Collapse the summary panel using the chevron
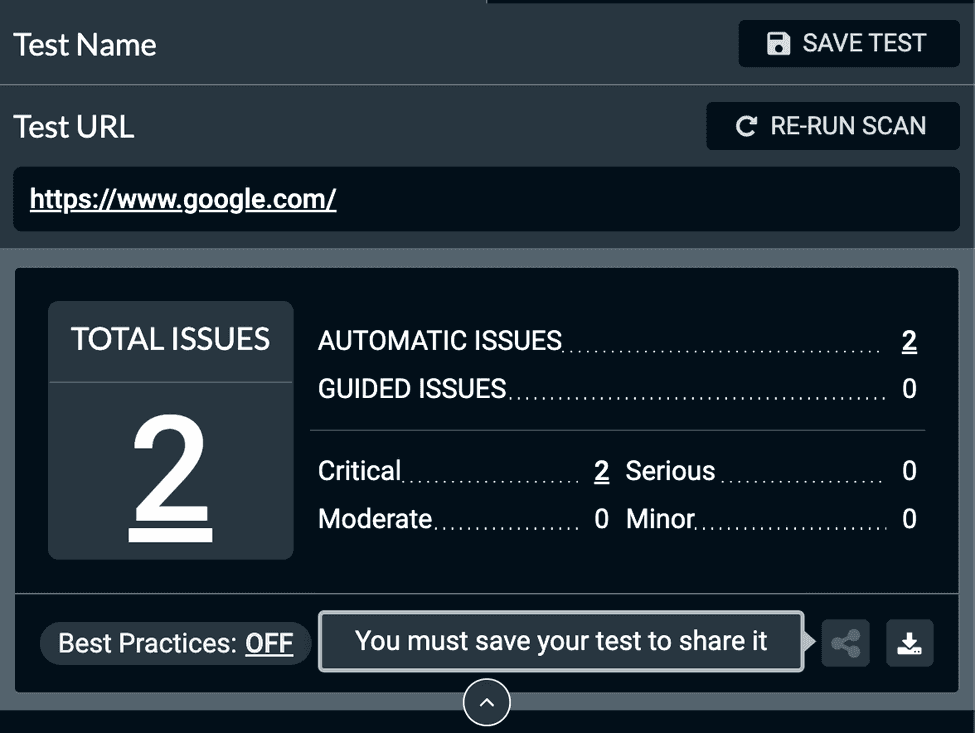This screenshot has height=733, width=975. pyautogui.click(x=487, y=702)
